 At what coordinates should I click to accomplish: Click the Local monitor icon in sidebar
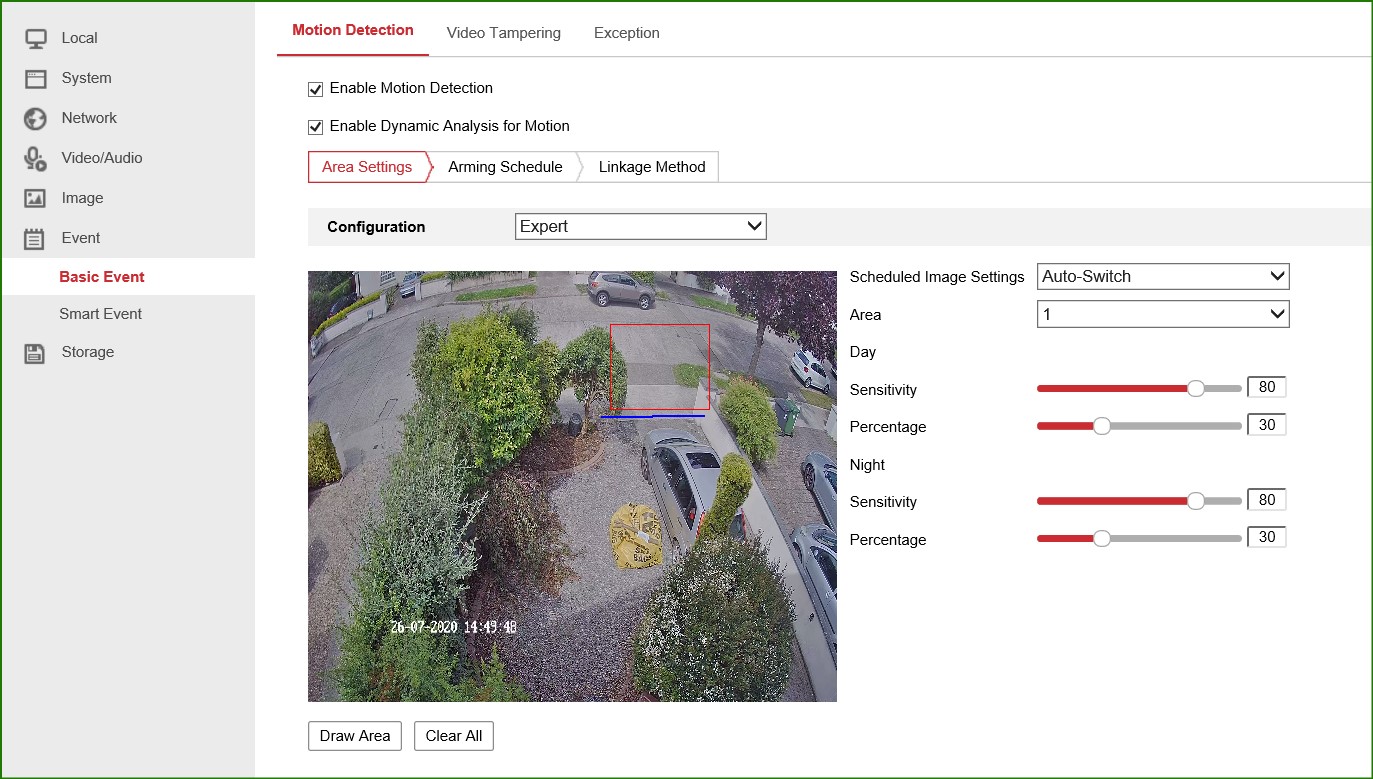(x=35, y=38)
